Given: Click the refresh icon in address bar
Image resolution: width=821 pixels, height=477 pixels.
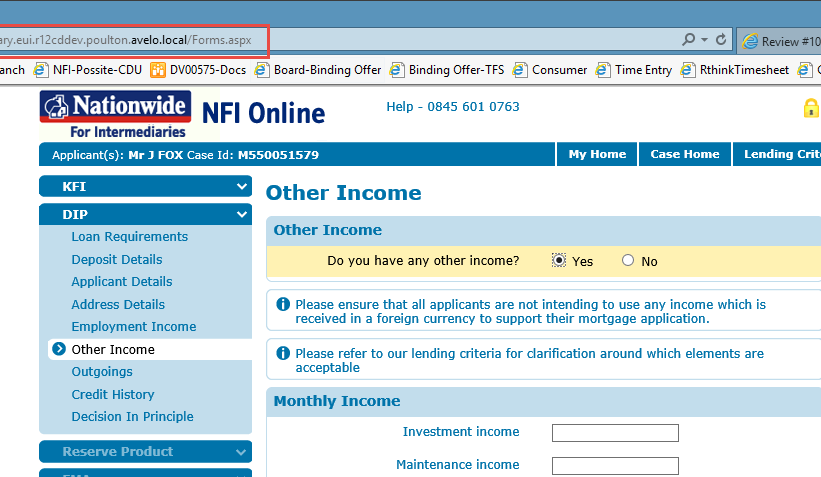Looking at the screenshot, I should [720, 40].
